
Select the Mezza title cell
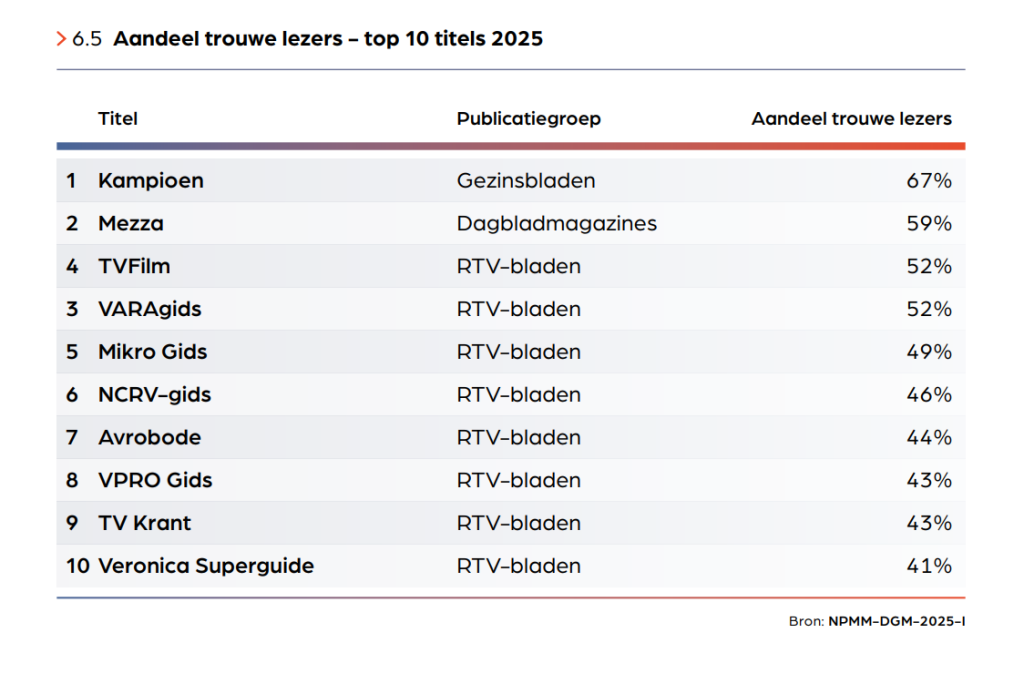tap(131, 224)
